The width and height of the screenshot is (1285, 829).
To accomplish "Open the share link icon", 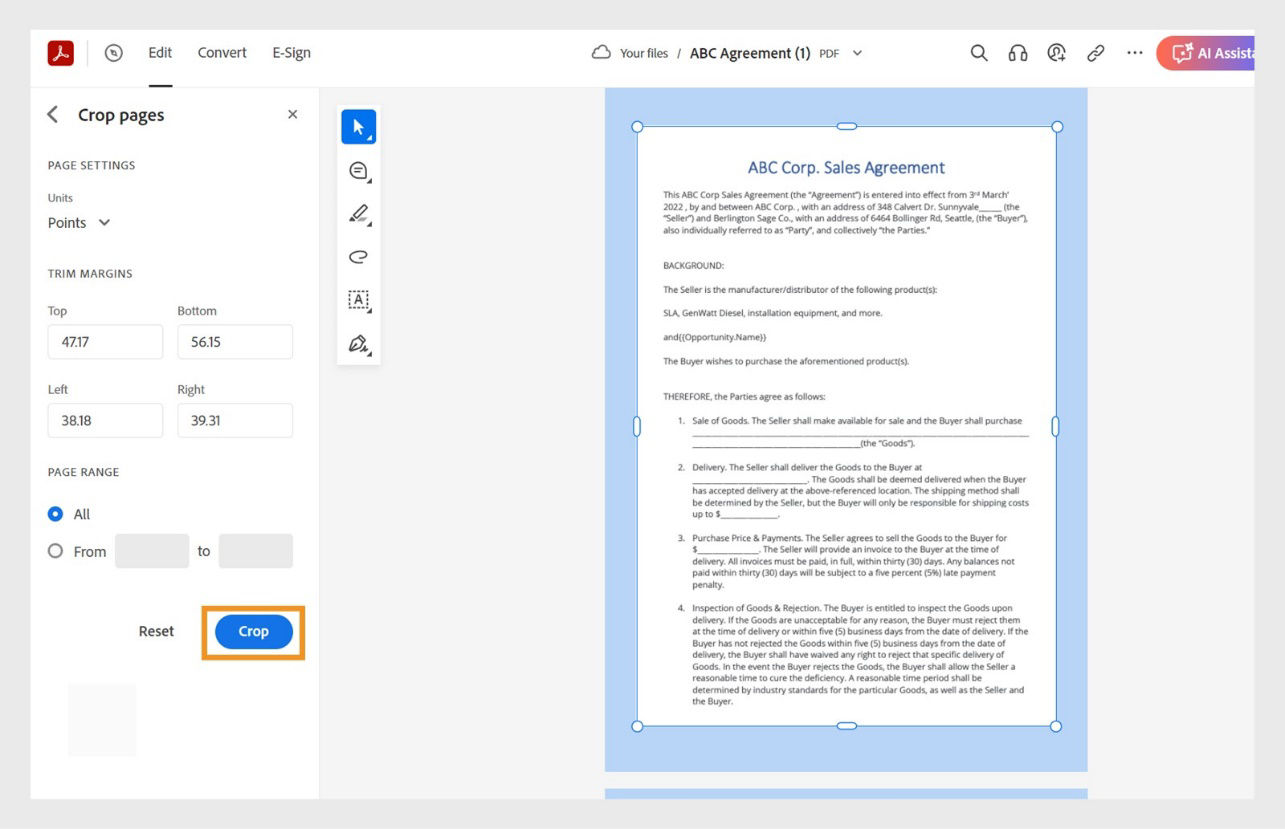I will pyautogui.click(x=1095, y=53).
